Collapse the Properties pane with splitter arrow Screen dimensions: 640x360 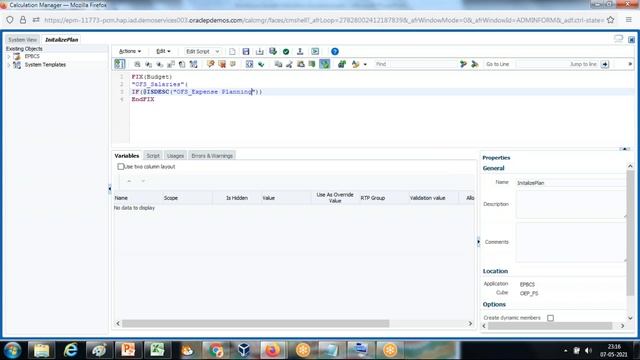click(x=478, y=242)
